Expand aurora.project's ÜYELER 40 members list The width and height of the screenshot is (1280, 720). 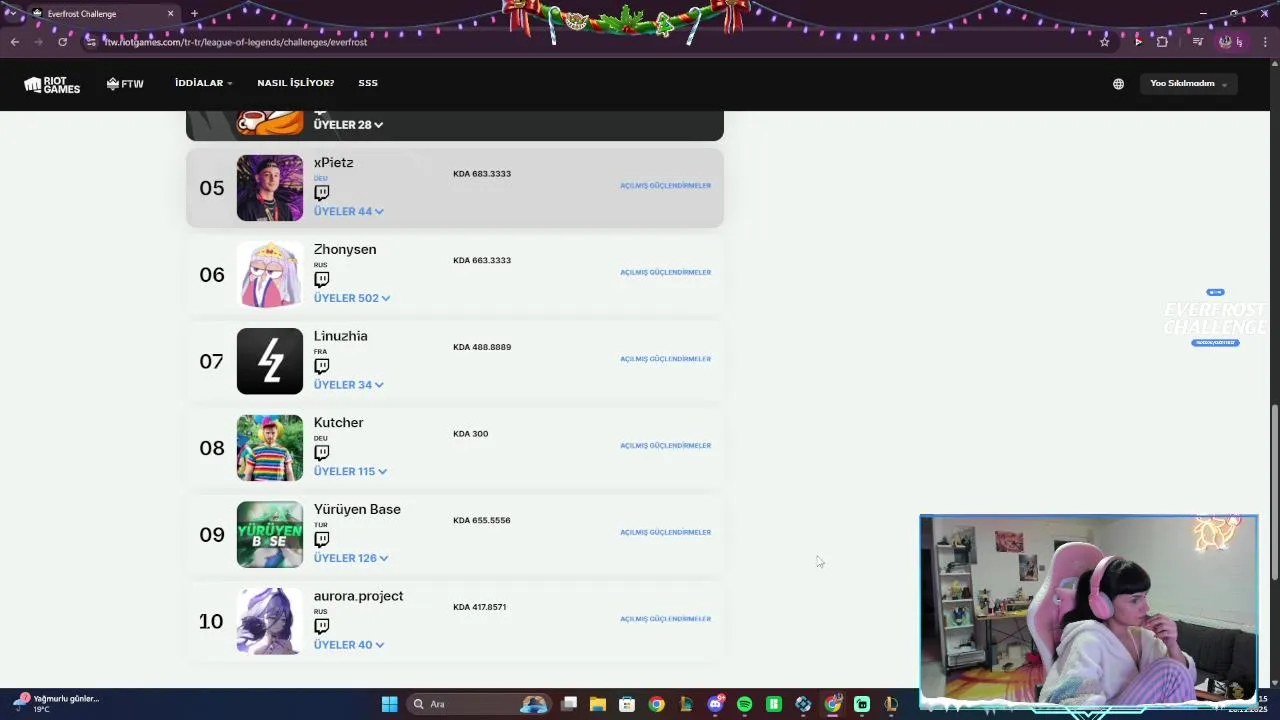[x=348, y=645]
